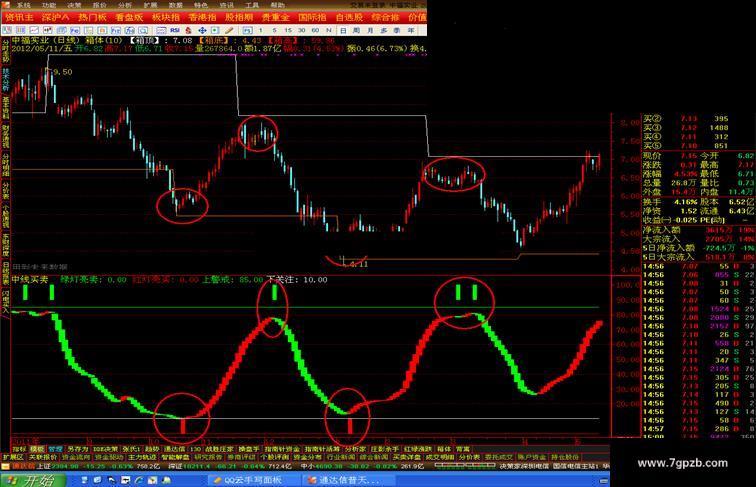The height and width of the screenshot is (487, 756).
Task: Open the 工具 menu
Action: coord(250,5)
